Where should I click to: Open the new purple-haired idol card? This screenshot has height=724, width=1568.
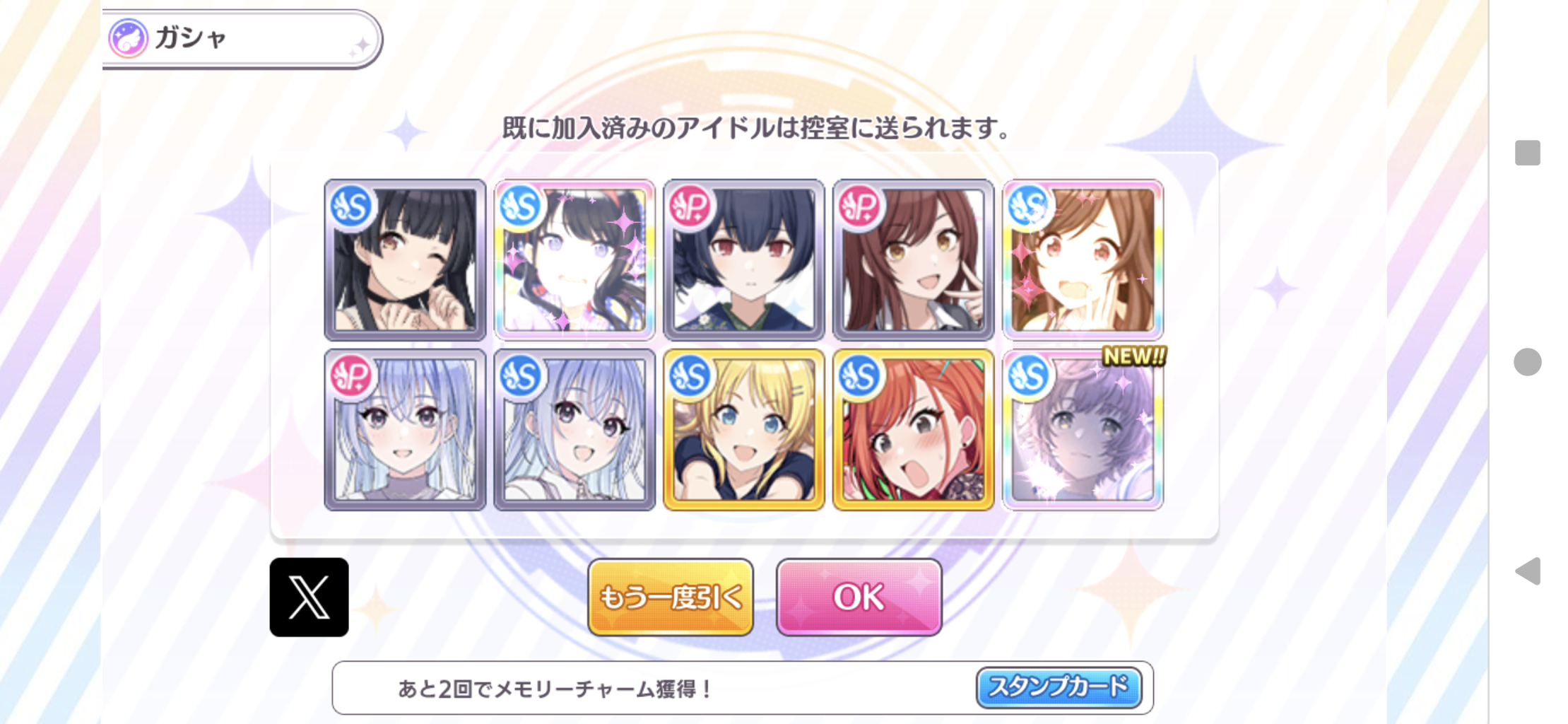click(x=1083, y=429)
